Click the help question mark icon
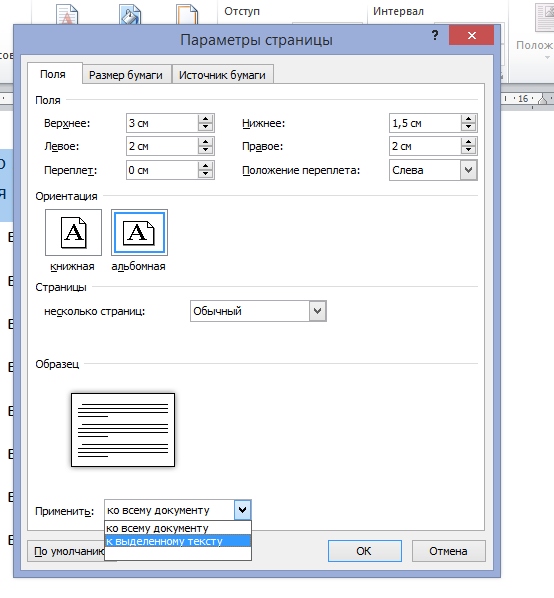 435,35
